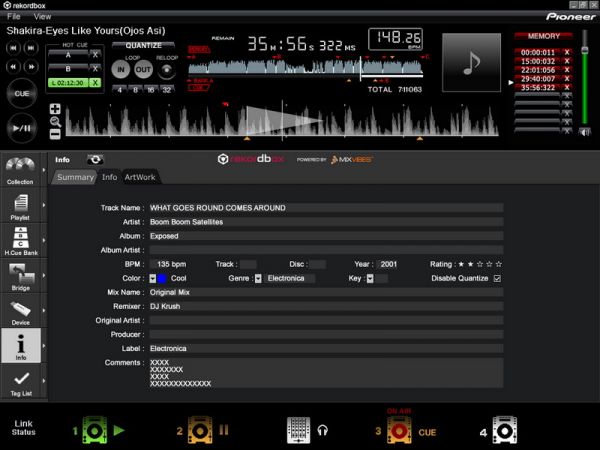This screenshot has height=450, width=600.
Task: Expand the Device arrow
Action: (x=44, y=311)
